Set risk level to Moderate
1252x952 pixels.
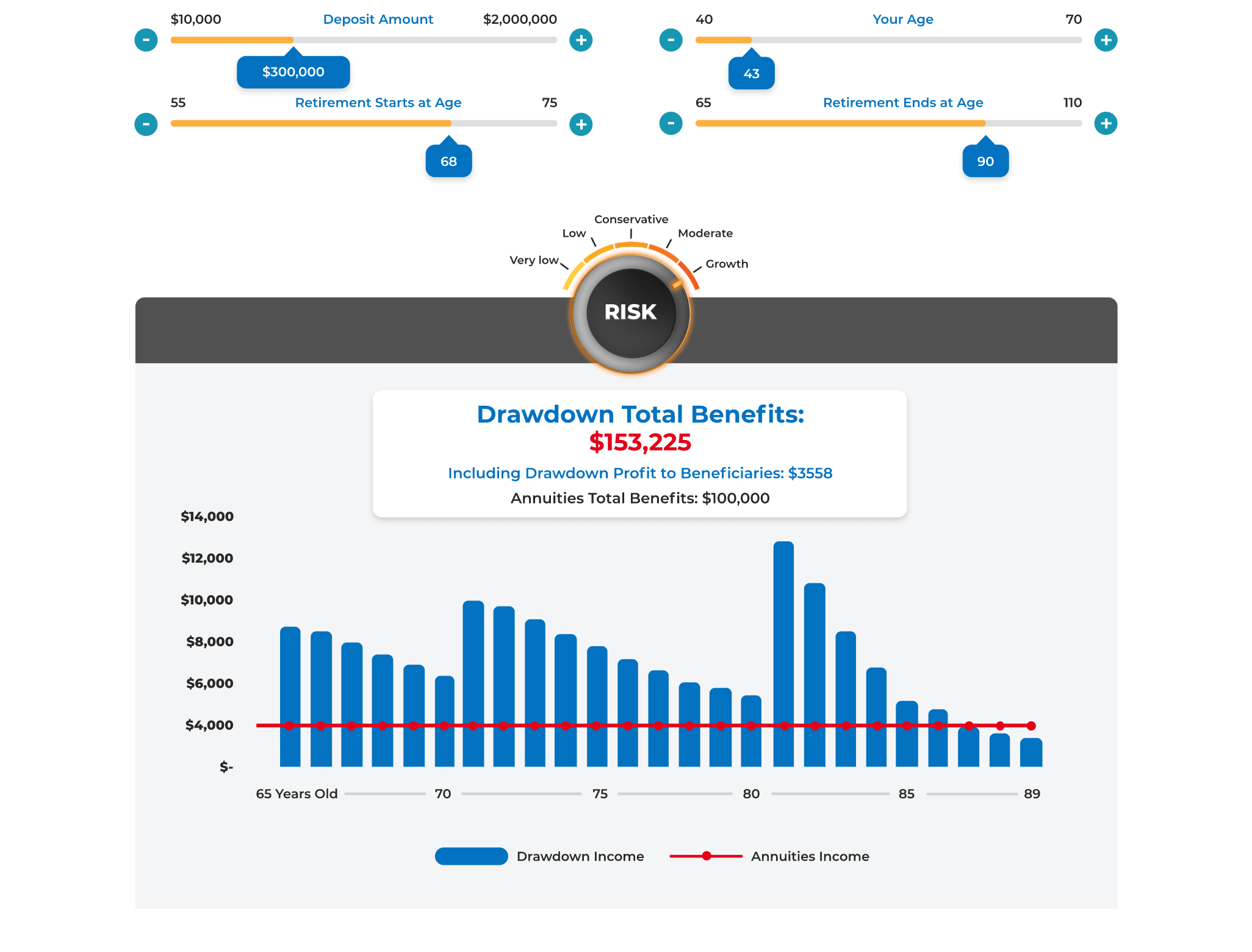705,233
